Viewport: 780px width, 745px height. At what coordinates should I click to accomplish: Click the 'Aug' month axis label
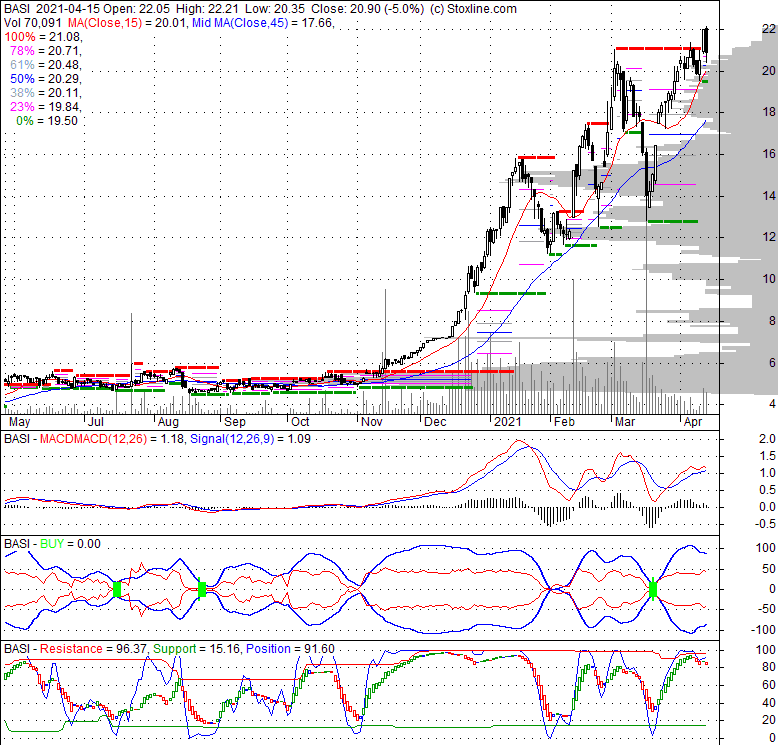click(168, 422)
